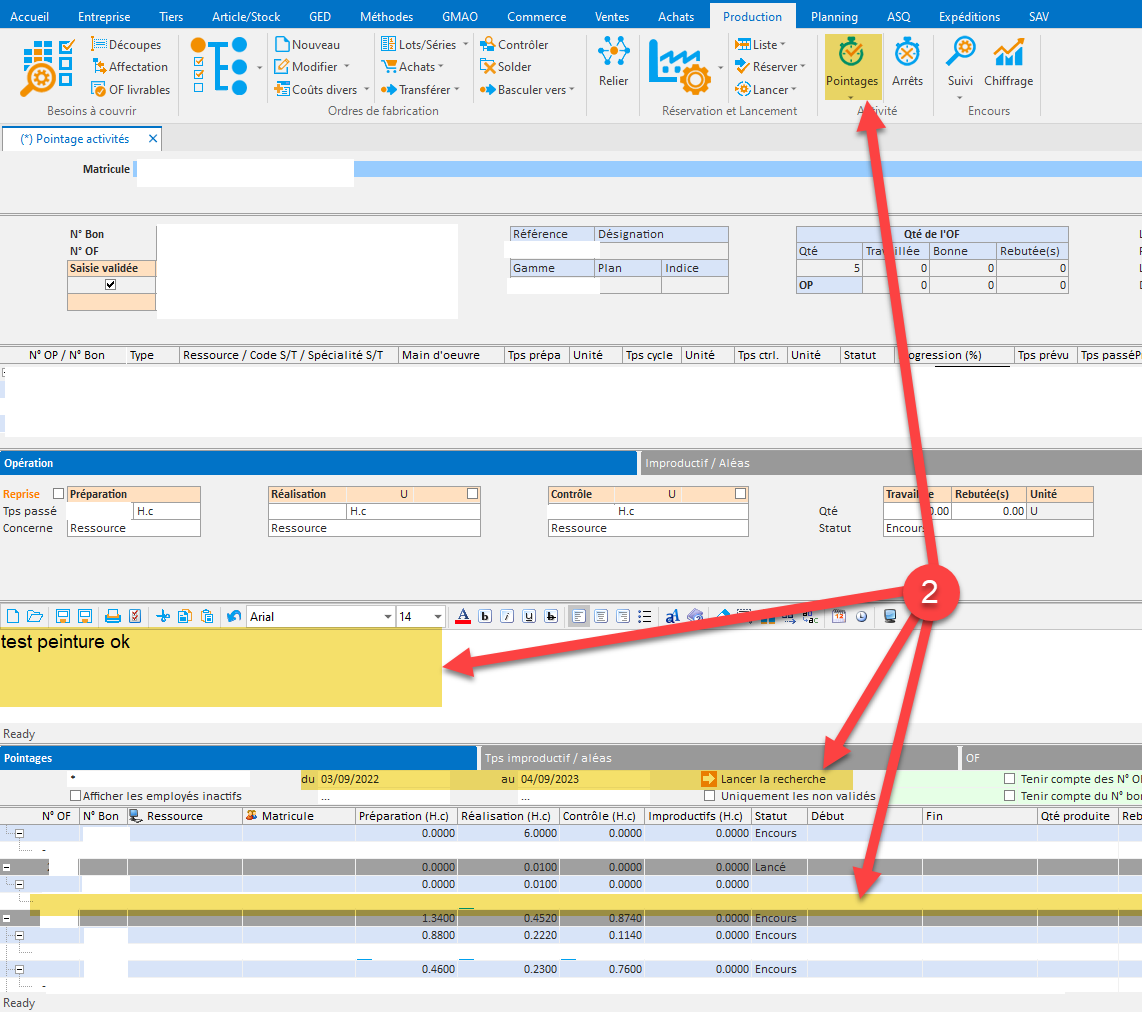Toggle underline formatting in note editor
Screen dimensions: 1142x1012
[x=529, y=617]
